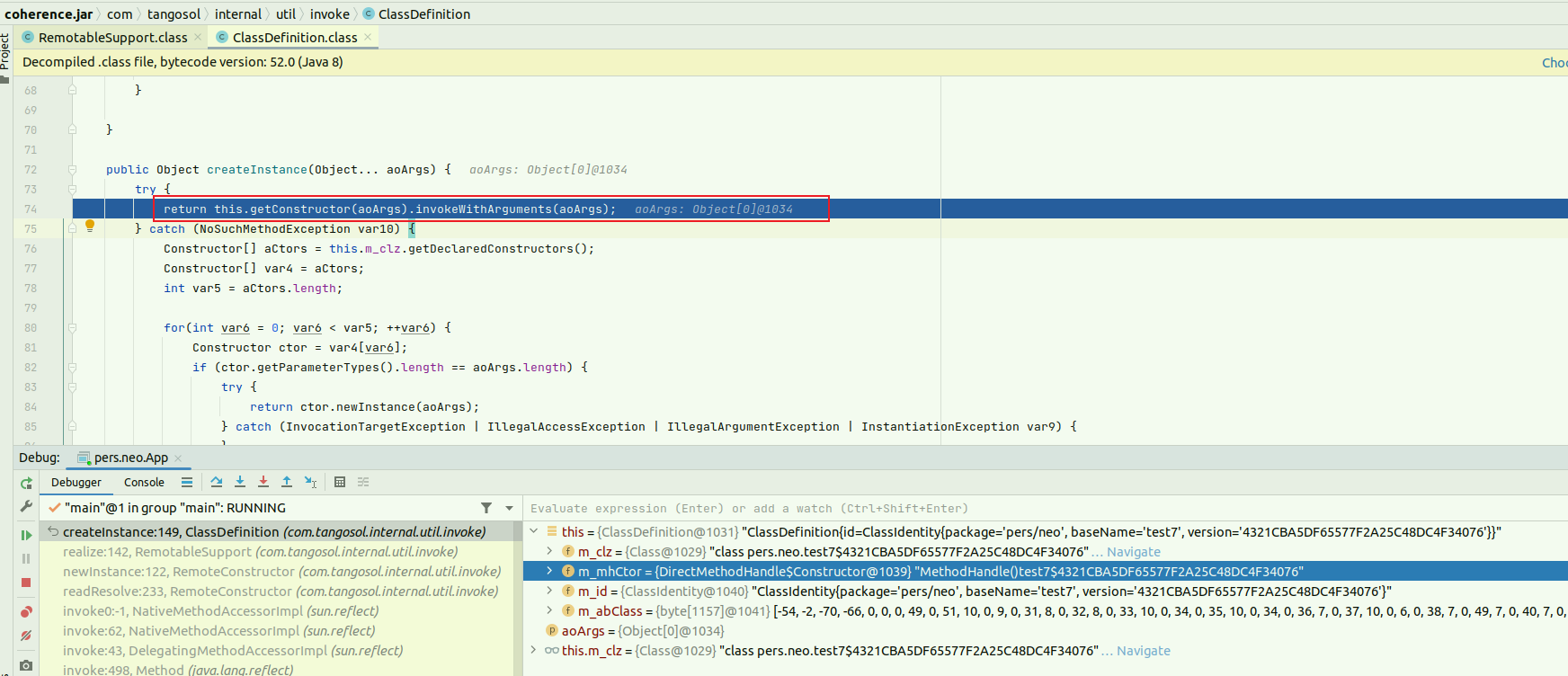Click the Trace Current Stream Chain icon

(363, 482)
